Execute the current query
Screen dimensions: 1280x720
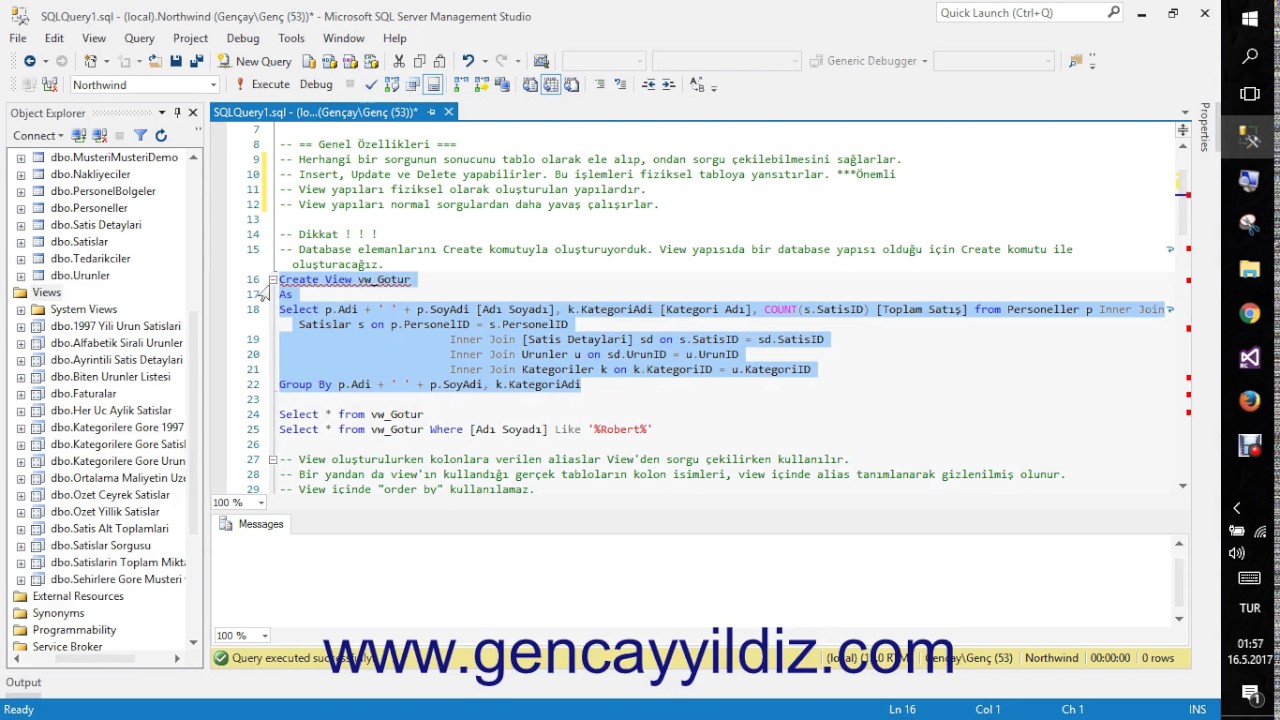click(262, 85)
